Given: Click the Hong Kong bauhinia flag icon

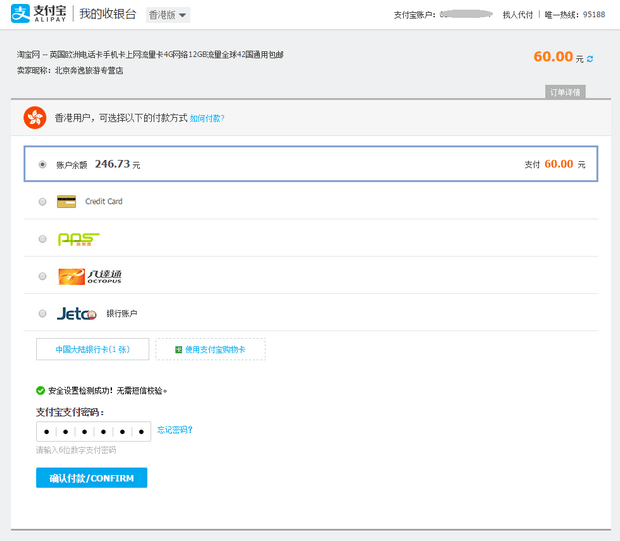Looking at the screenshot, I should 35,117.
